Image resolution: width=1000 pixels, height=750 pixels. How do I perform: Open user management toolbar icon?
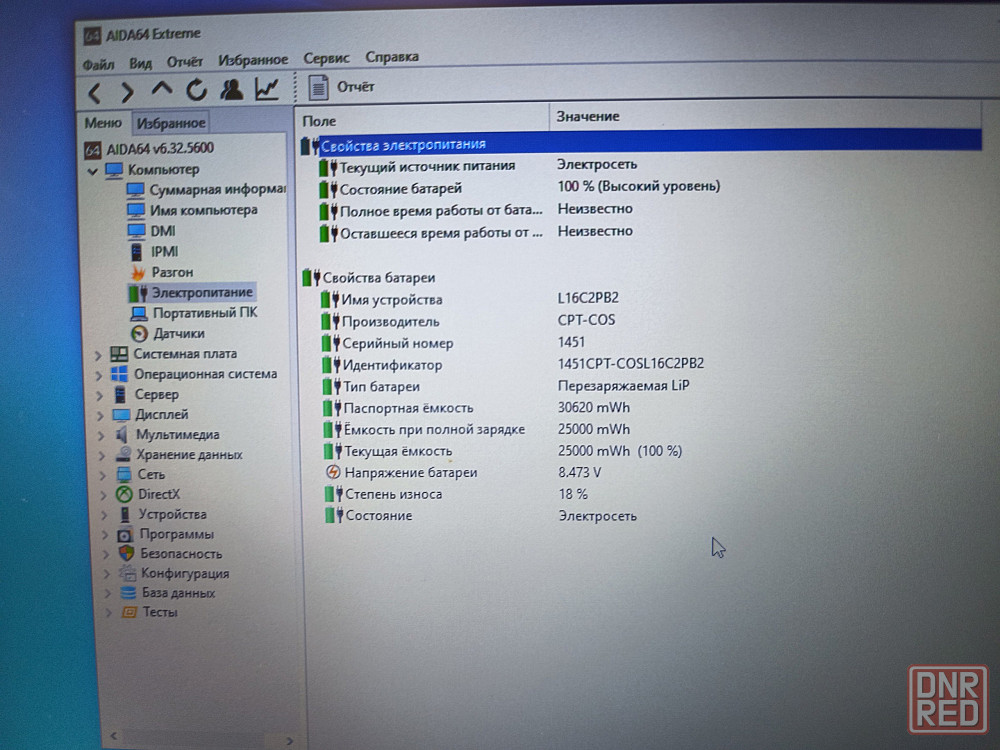pos(232,89)
